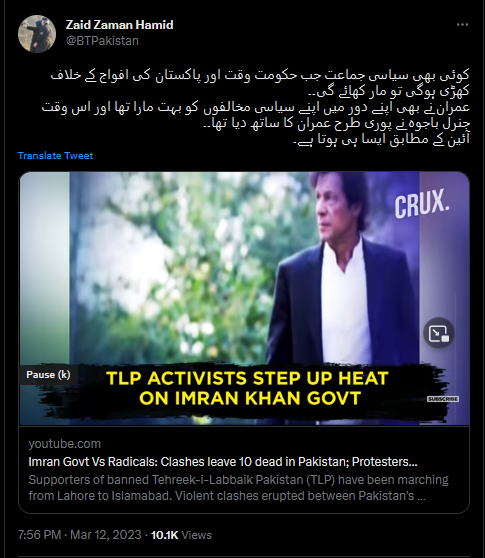Image resolution: width=485 pixels, height=558 pixels.
Task: Click the 10.1K Views count
Action: [181, 535]
